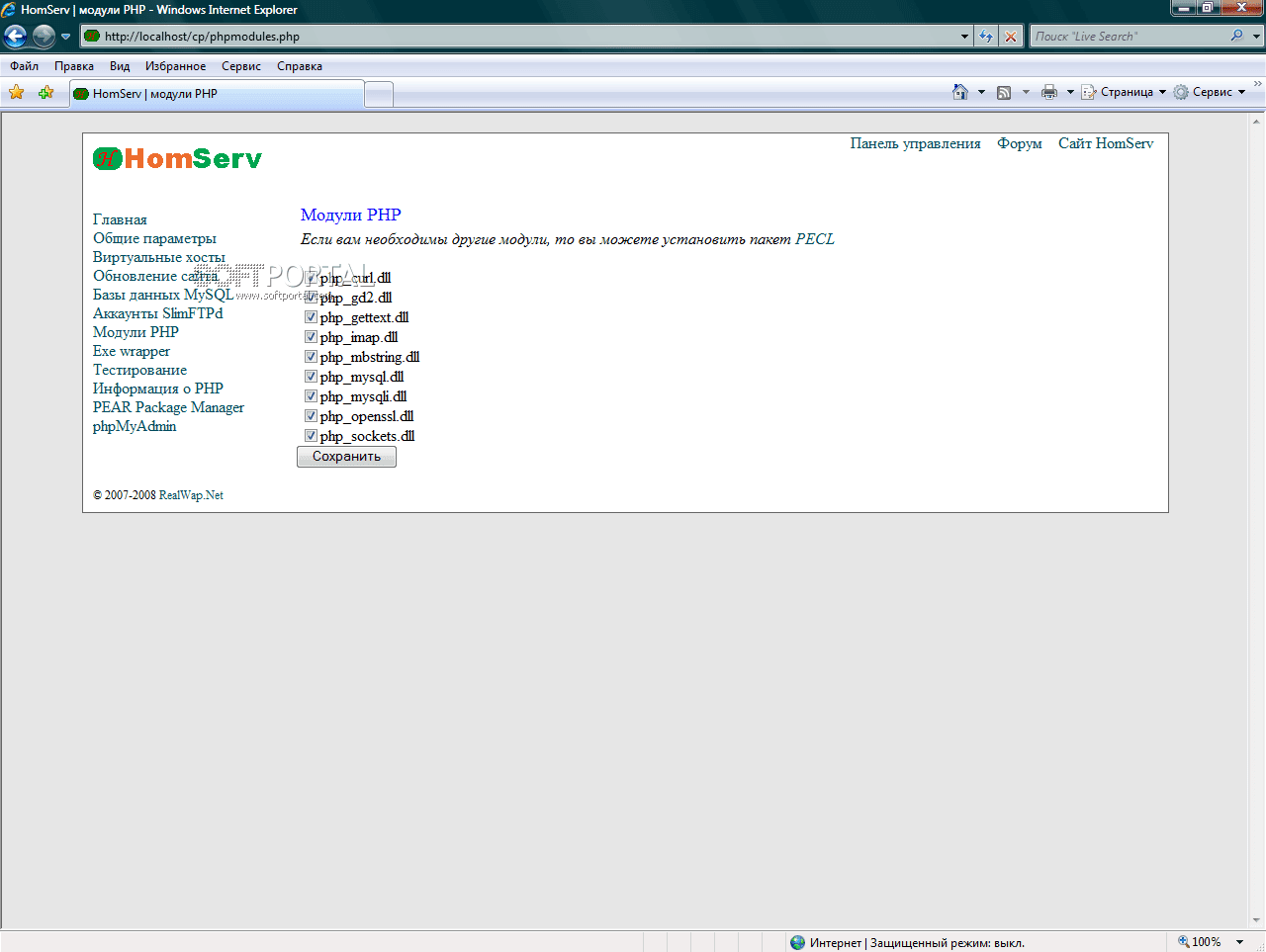The image size is (1266, 952).
Task: Open Тестирование in the sidebar
Action: point(139,370)
